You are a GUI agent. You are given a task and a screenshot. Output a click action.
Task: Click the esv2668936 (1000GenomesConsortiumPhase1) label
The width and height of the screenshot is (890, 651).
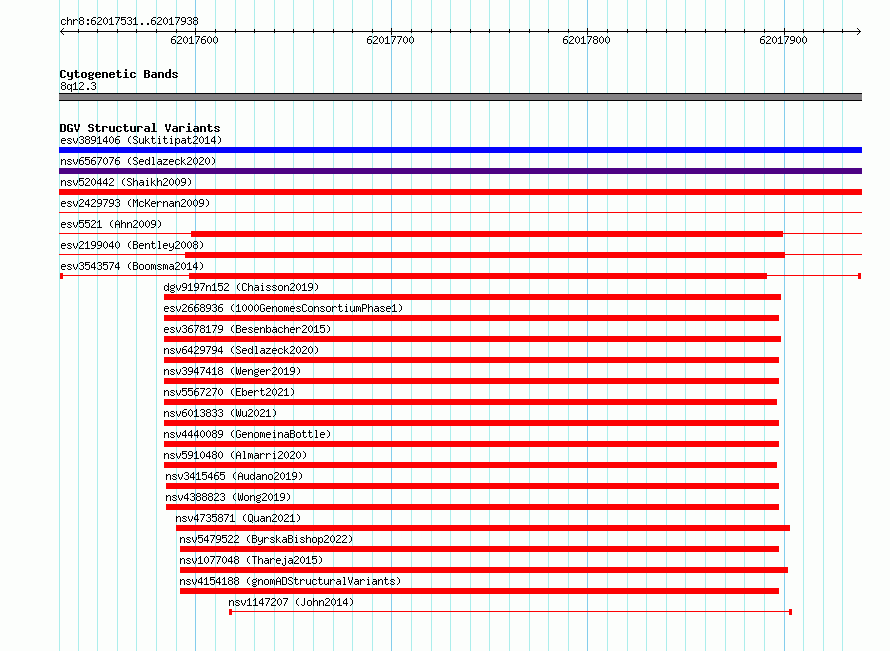click(283, 308)
